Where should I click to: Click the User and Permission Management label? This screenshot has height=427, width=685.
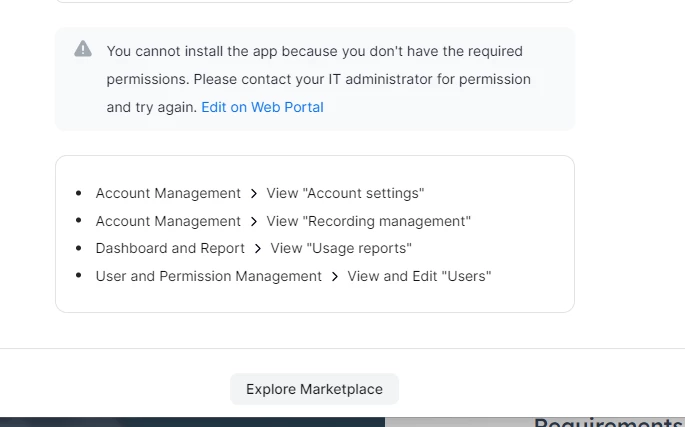coord(208,276)
